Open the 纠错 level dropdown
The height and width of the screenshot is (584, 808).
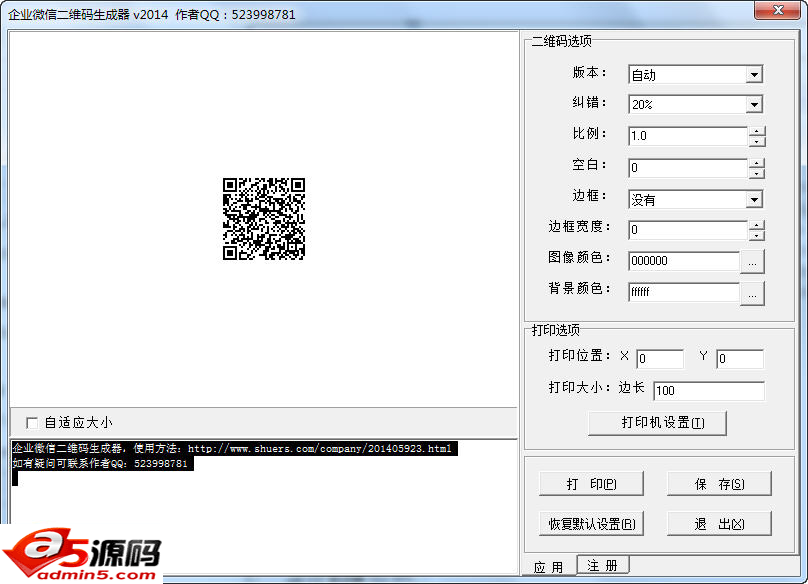[754, 105]
